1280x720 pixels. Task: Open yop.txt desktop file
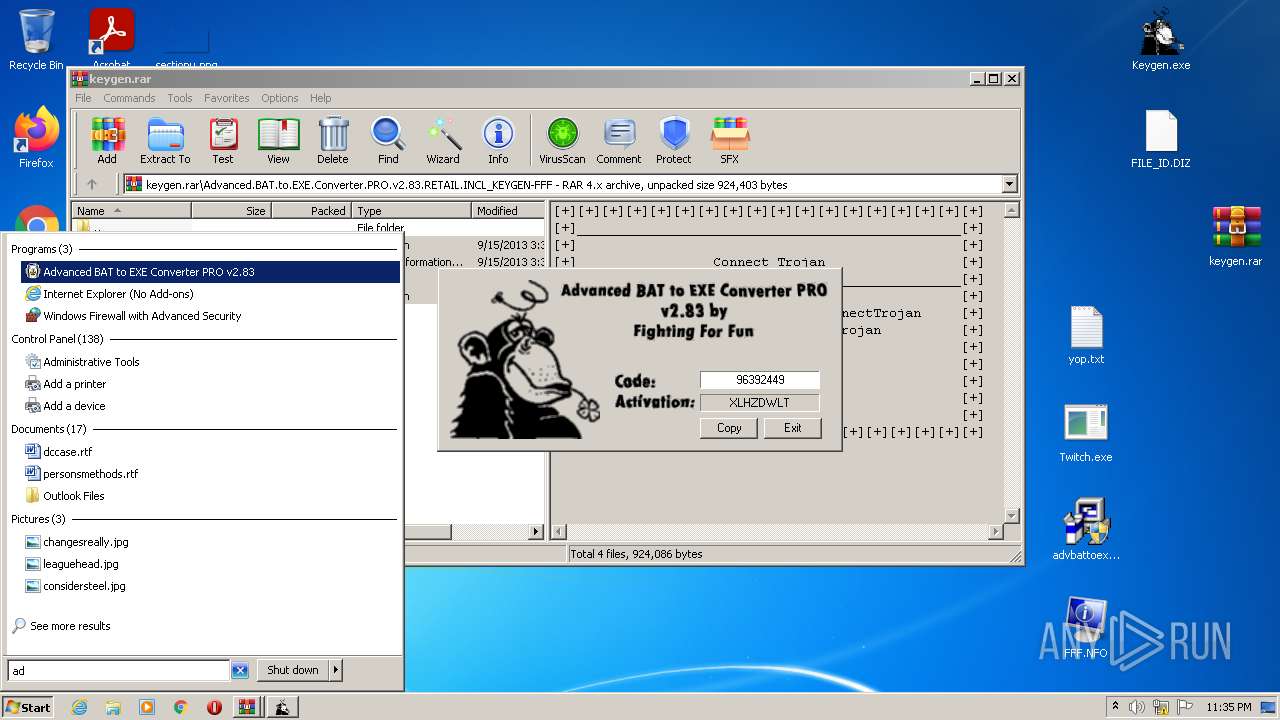pyautogui.click(x=1086, y=334)
